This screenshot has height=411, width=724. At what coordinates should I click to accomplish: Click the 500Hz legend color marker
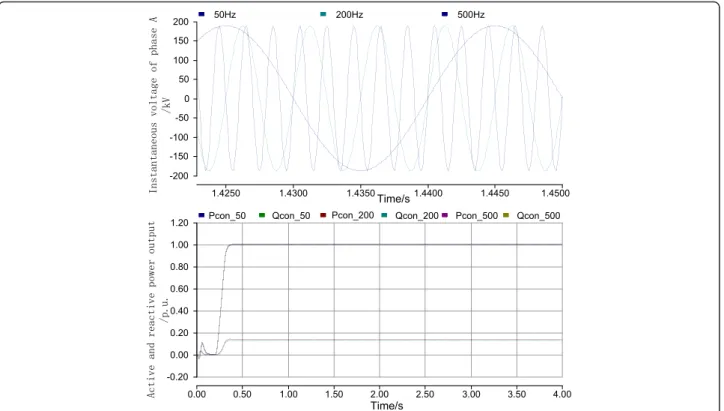pos(445,14)
